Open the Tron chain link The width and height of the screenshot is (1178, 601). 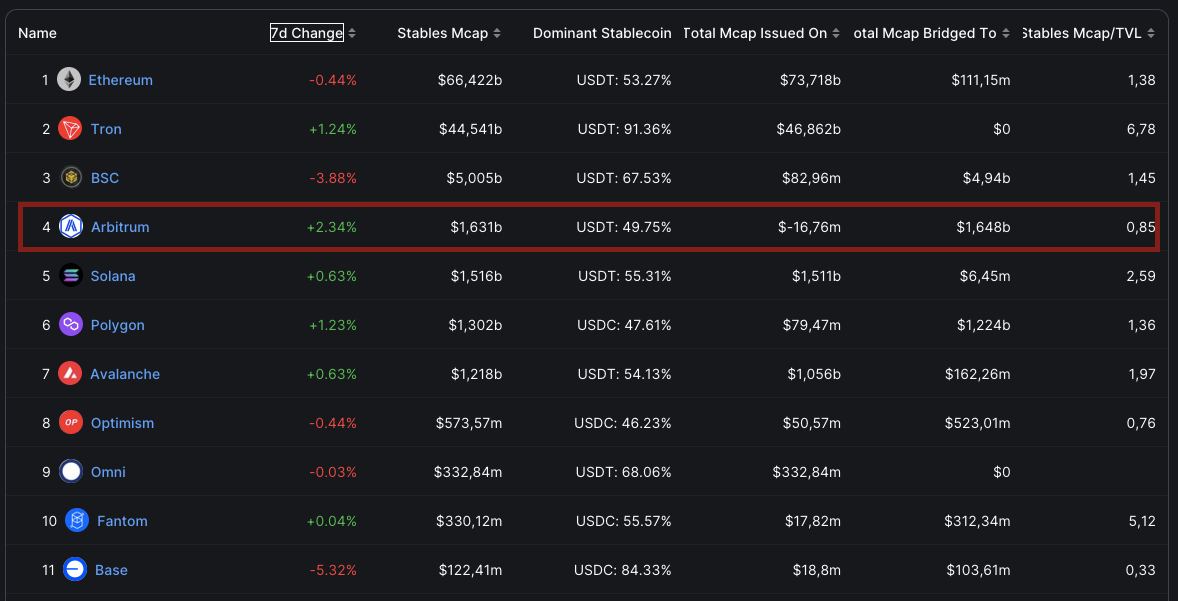pyautogui.click(x=106, y=129)
